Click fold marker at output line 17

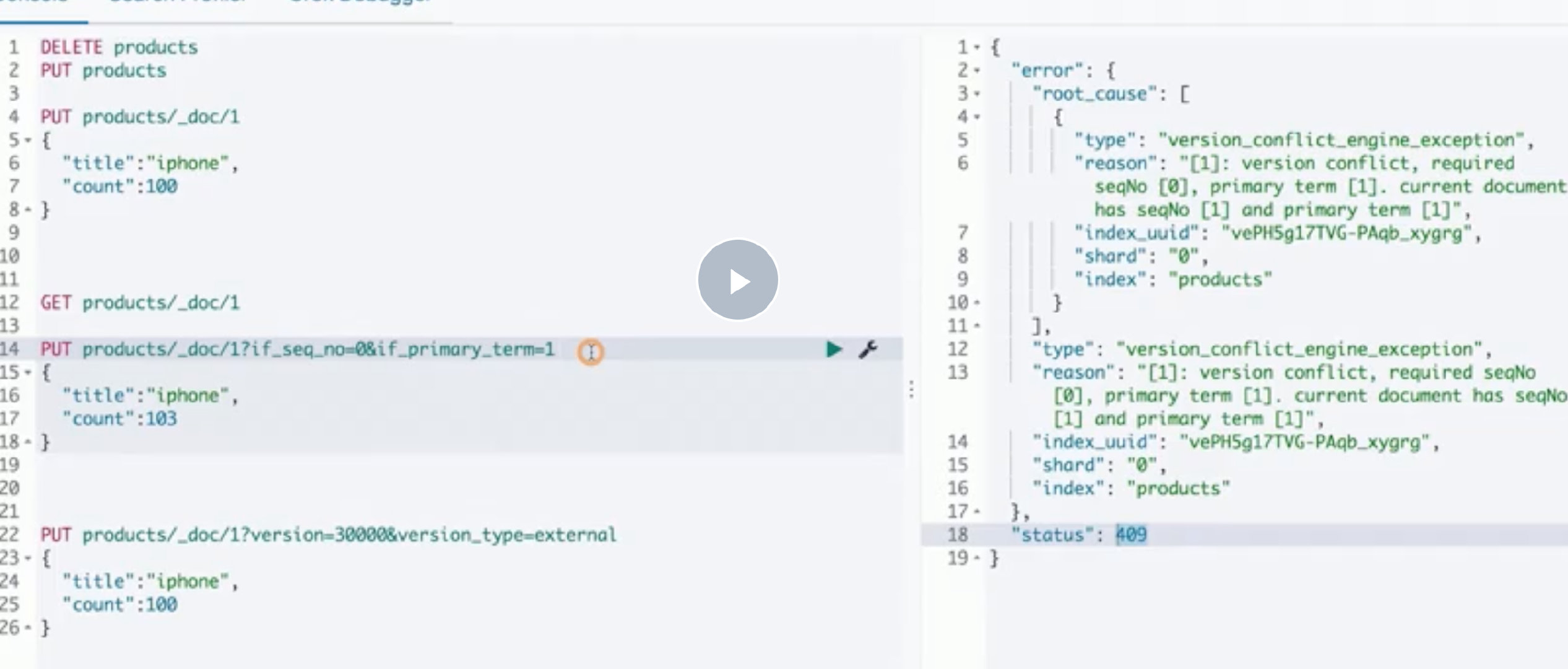tap(977, 512)
